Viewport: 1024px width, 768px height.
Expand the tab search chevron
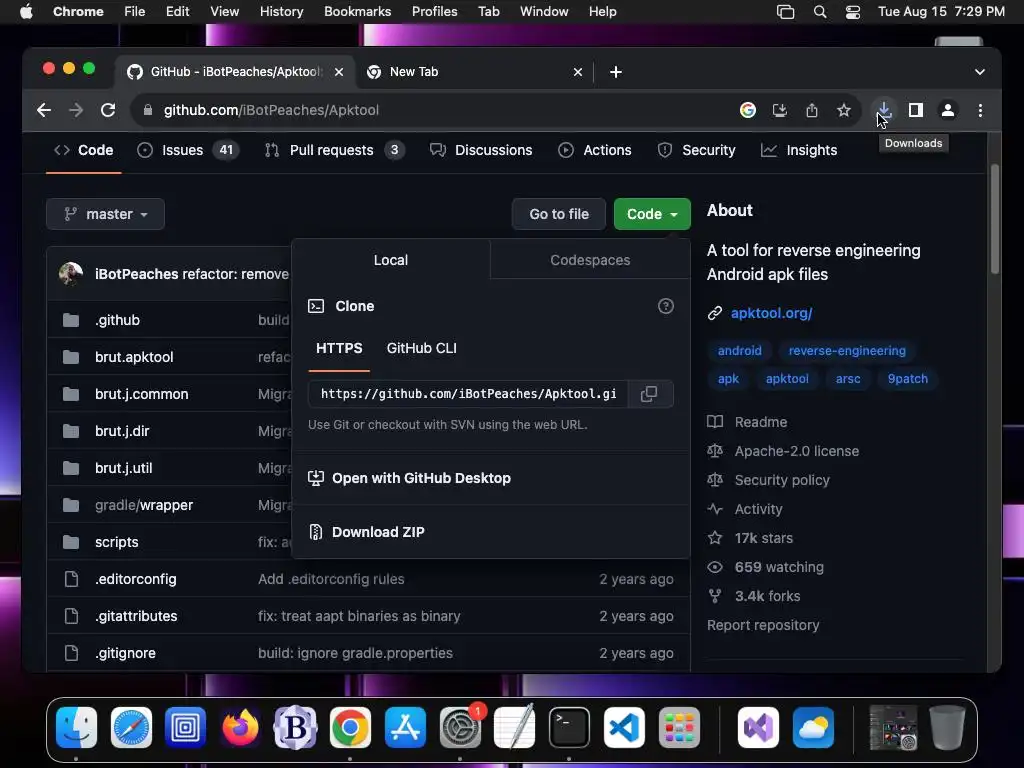coord(980,72)
